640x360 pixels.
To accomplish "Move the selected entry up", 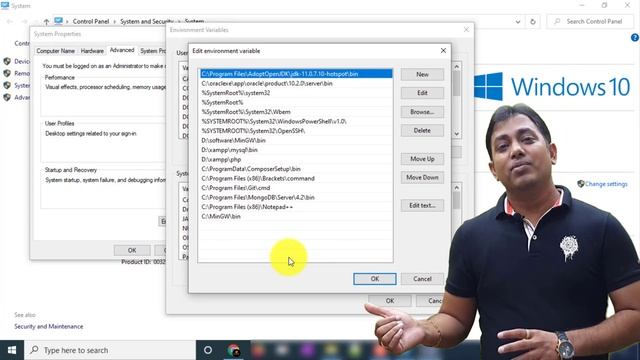I will pos(422,159).
